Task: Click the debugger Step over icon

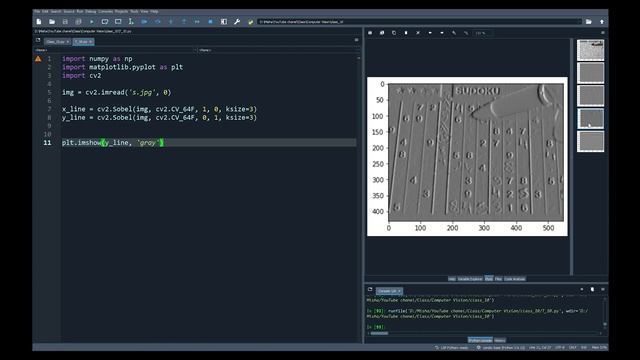Action: (158, 22)
